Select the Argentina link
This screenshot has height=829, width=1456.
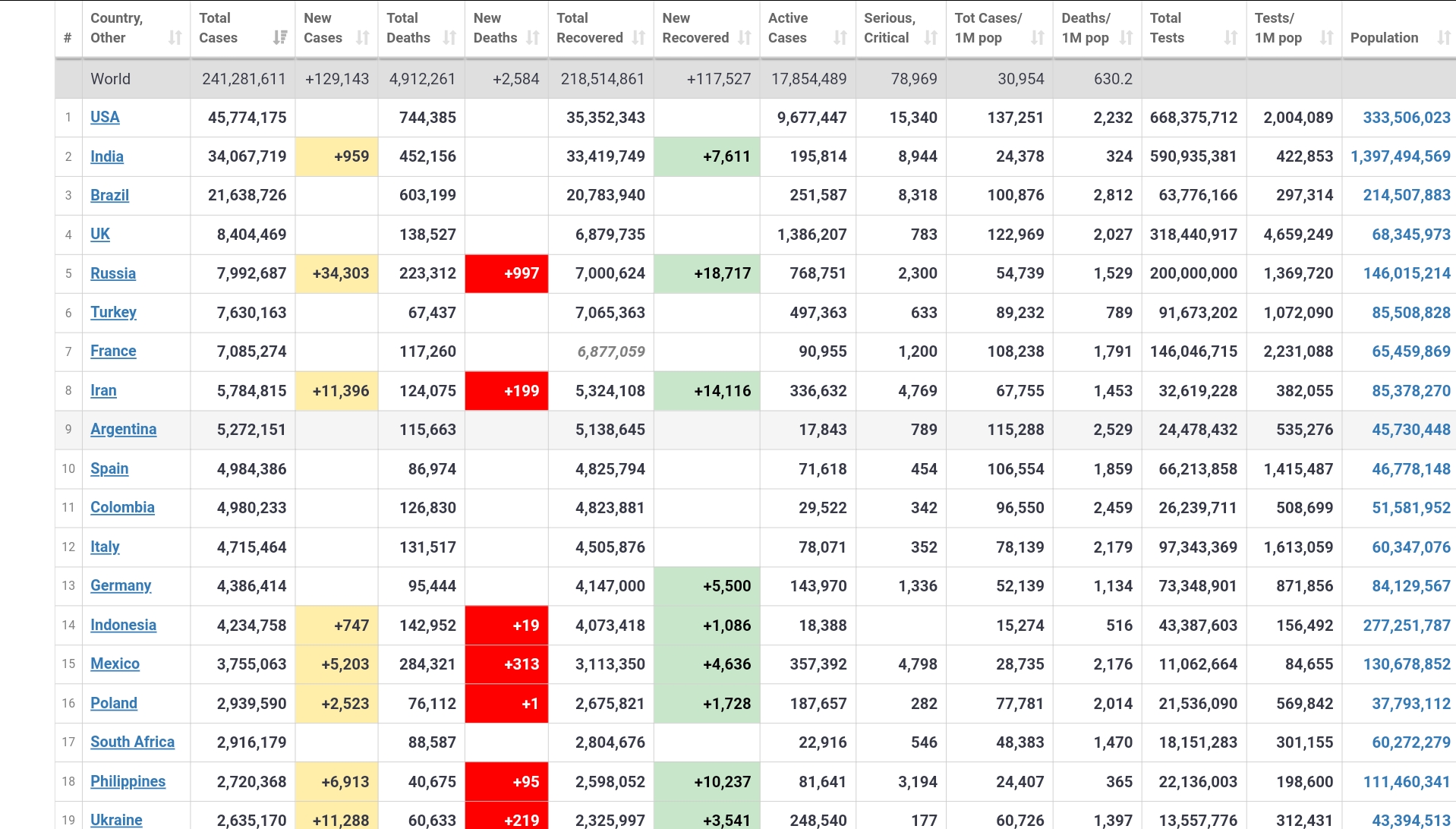pos(123,429)
